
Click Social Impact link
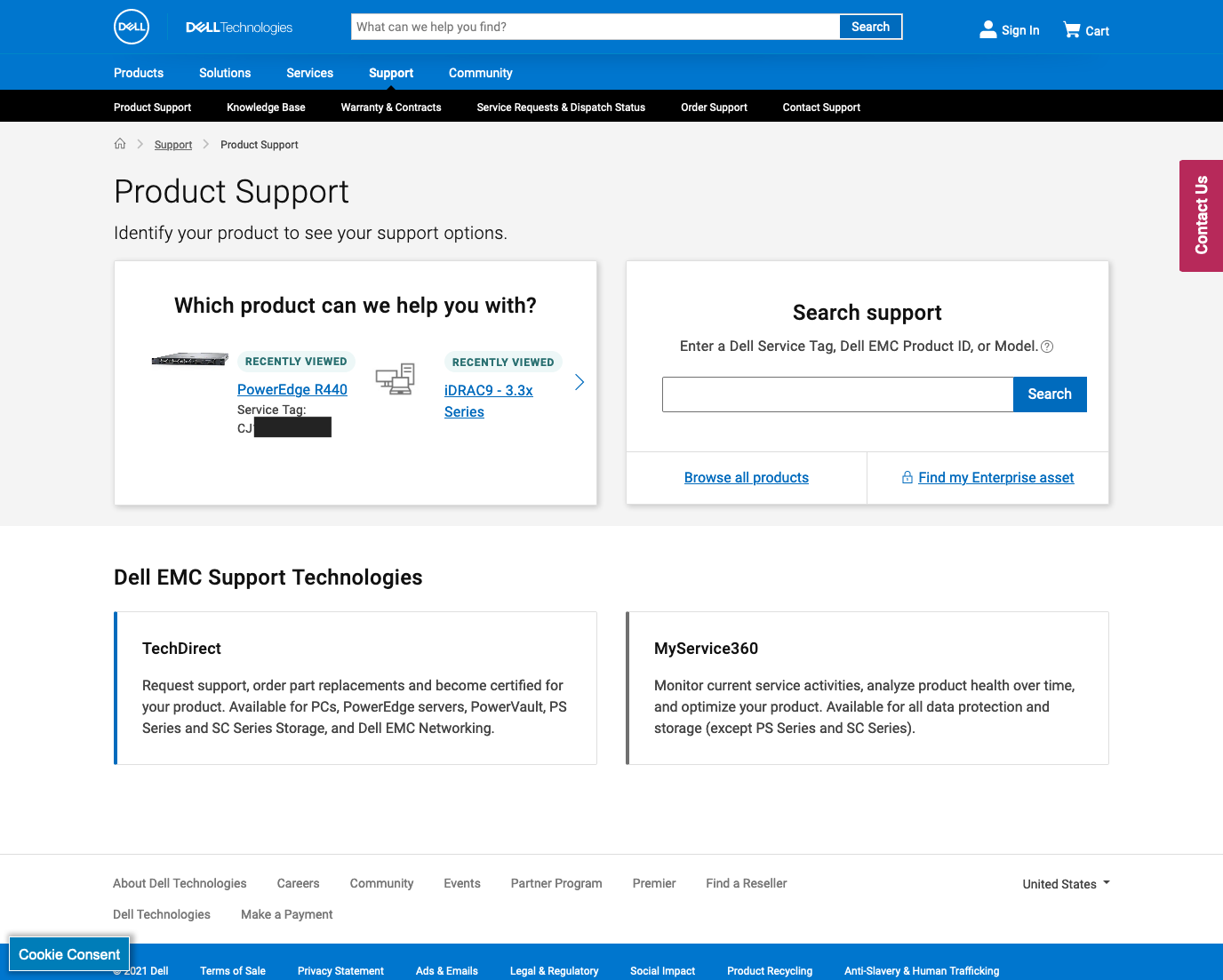tap(662, 971)
